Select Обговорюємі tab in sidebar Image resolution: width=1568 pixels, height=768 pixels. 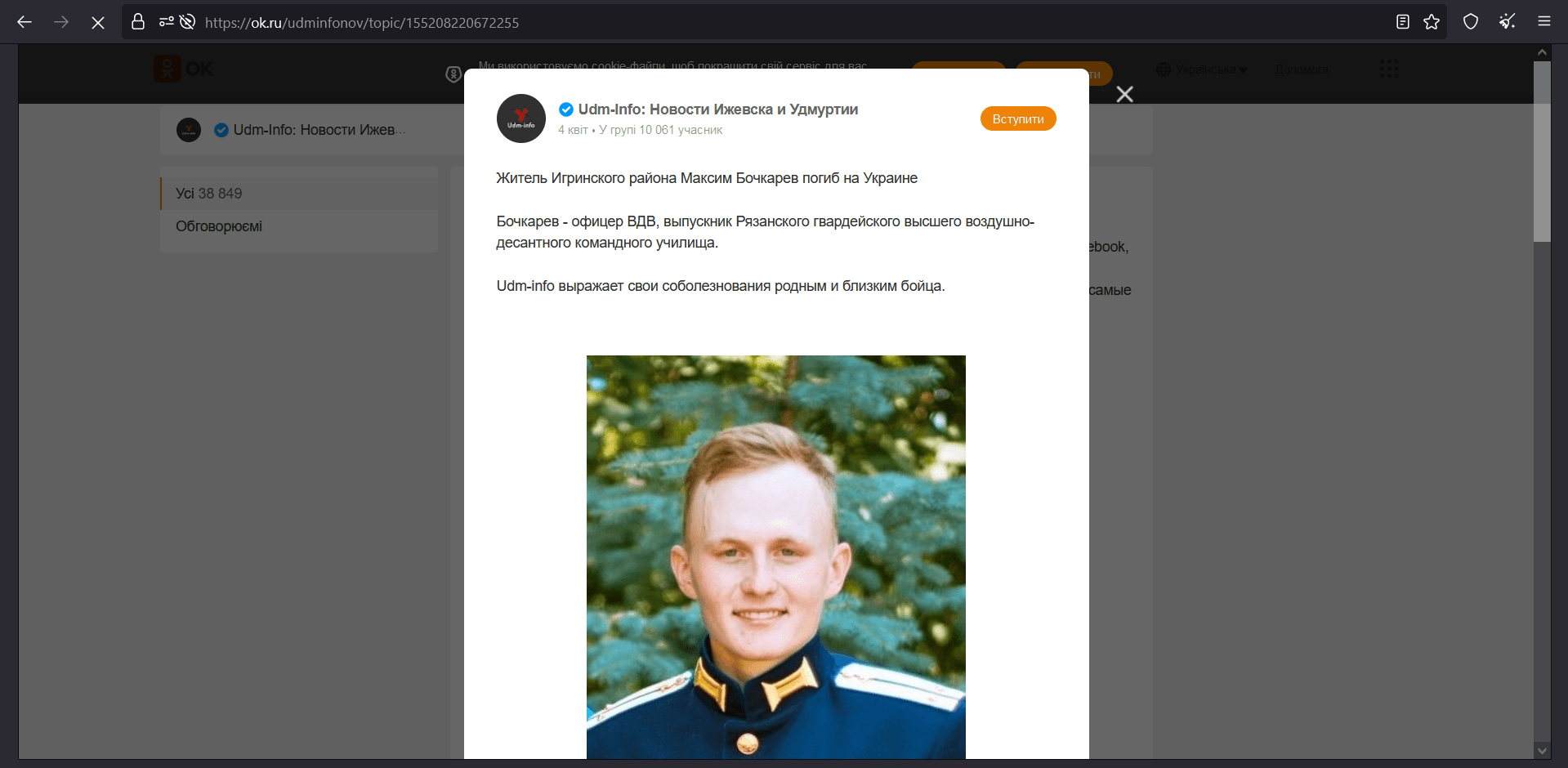[299, 226]
